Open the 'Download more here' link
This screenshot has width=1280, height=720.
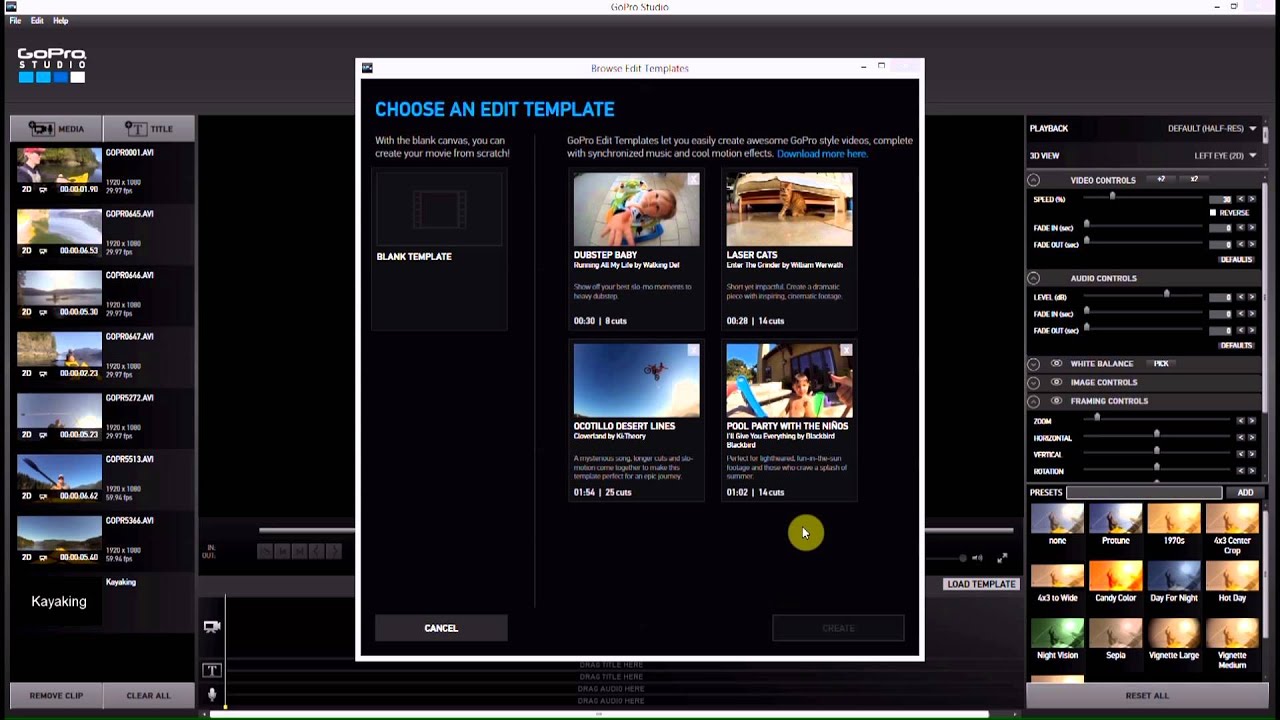tap(822, 154)
